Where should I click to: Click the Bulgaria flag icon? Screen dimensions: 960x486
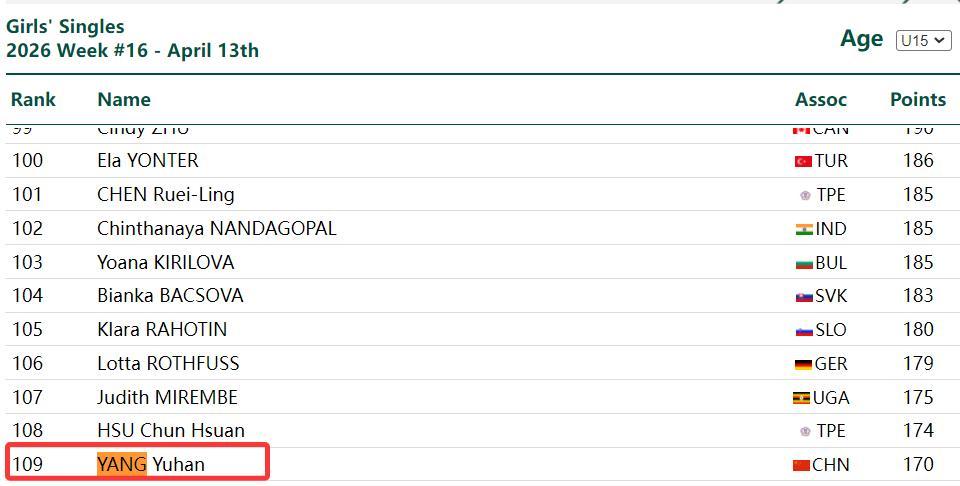click(x=804, y=263)
